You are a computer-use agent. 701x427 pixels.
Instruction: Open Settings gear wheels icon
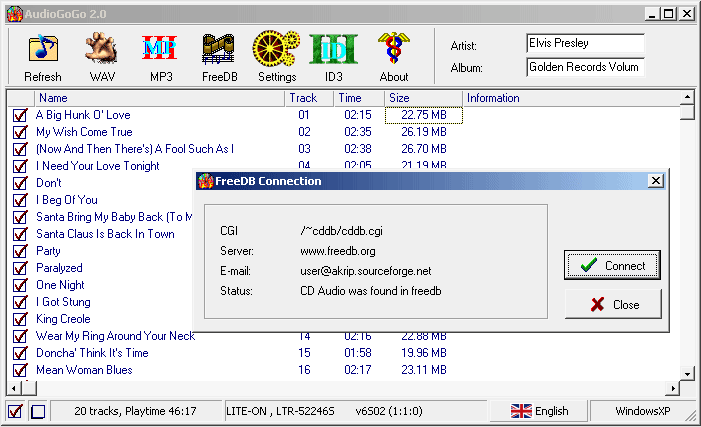276,48
